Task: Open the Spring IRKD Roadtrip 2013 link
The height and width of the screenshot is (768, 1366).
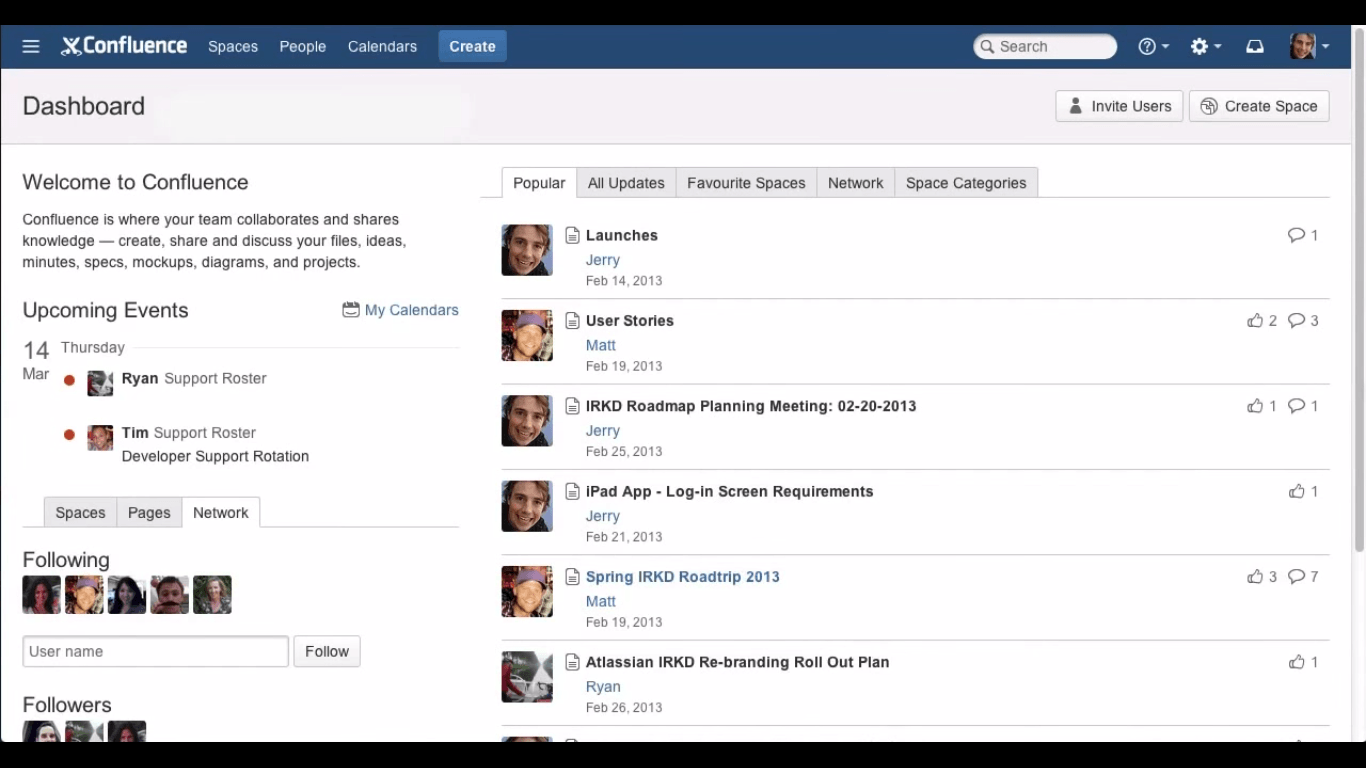Action: (x=683, y=576)
